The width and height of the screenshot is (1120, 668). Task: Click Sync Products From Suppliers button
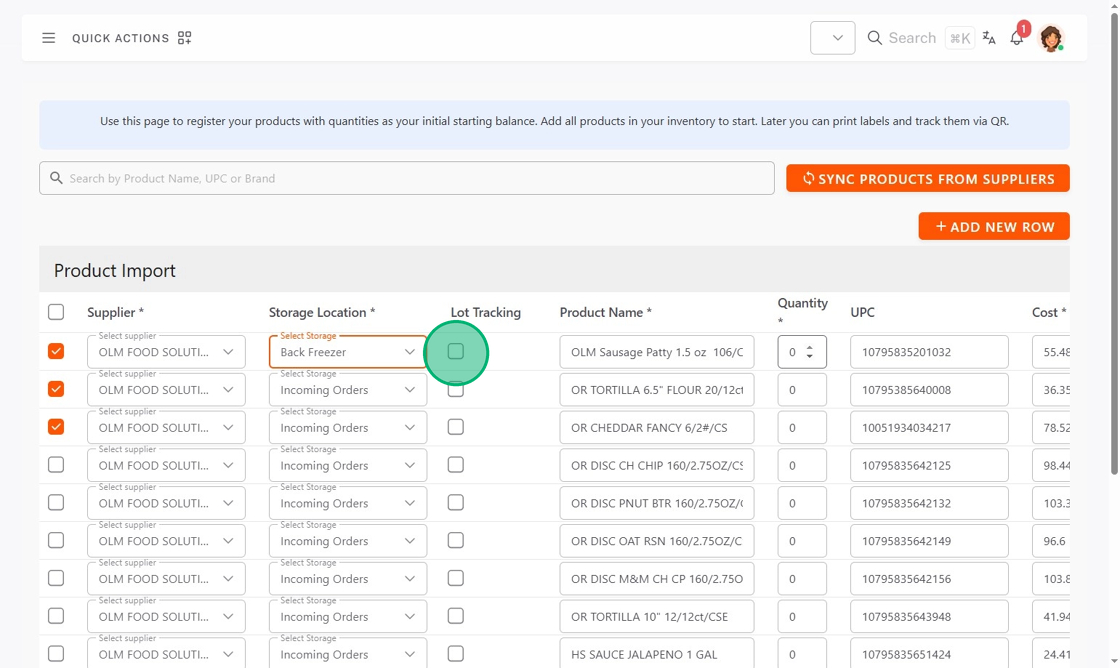928,179
